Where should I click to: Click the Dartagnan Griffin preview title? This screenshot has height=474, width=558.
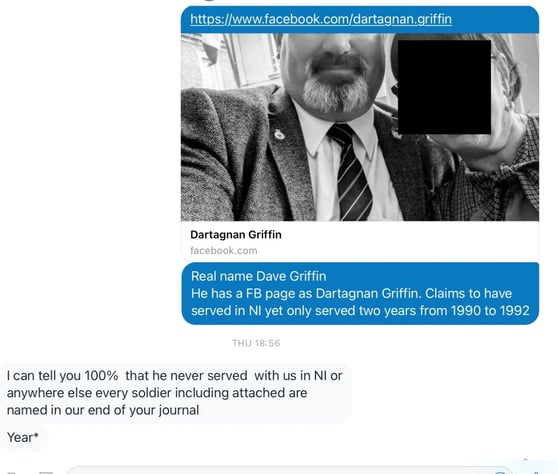click(x=236, y=235)
